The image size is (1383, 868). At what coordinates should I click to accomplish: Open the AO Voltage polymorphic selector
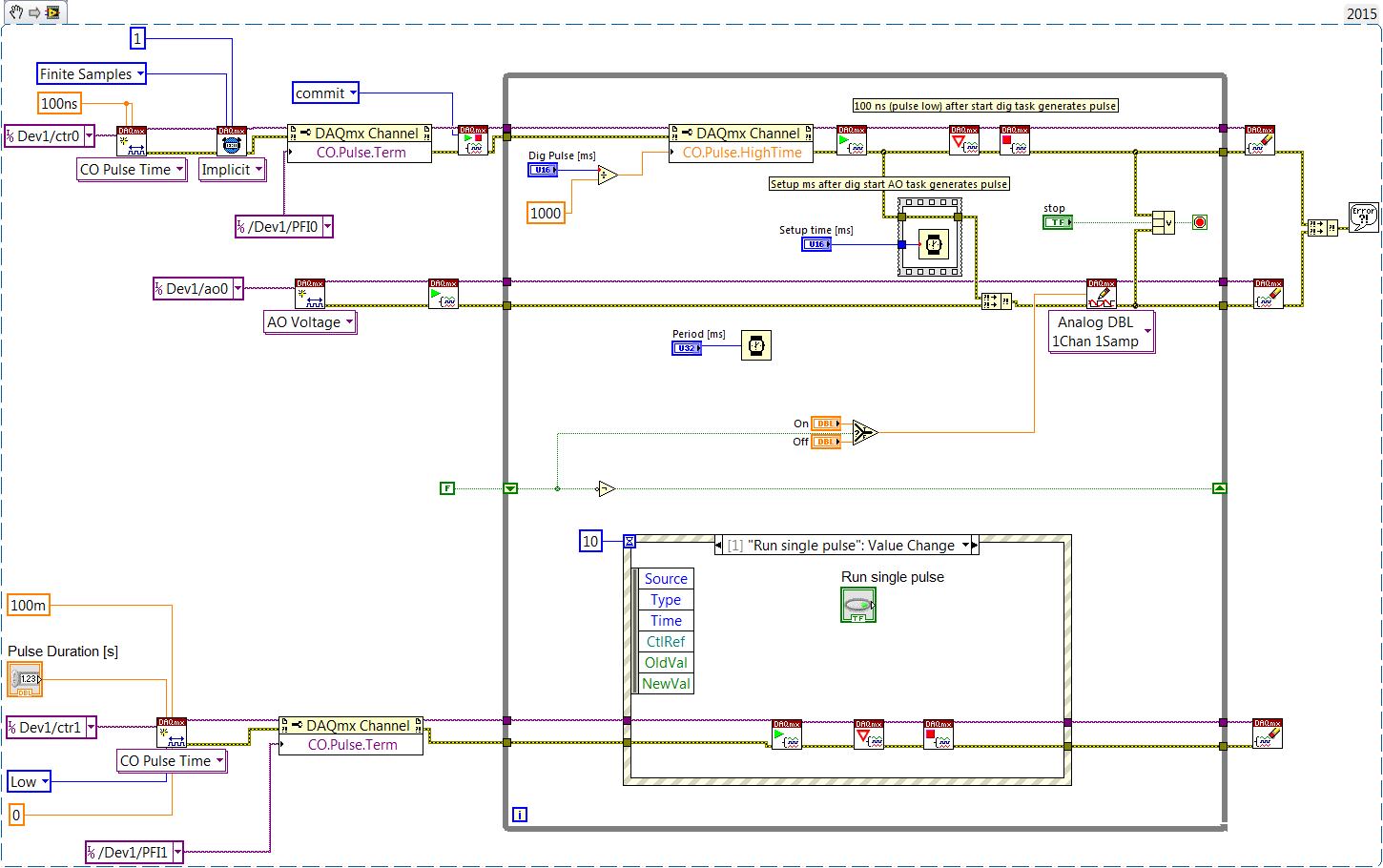point(349,321)
